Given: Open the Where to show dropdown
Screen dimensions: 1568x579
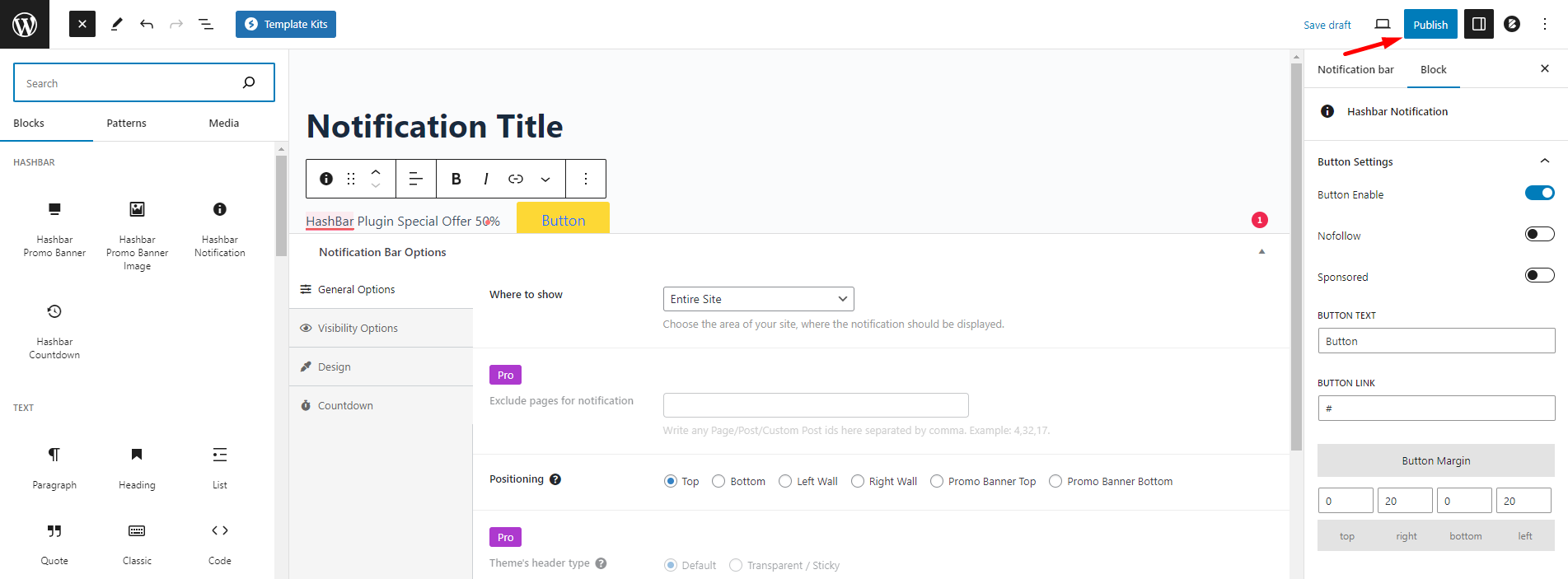Looking at the screenshot, I should [x=758, y=299].
